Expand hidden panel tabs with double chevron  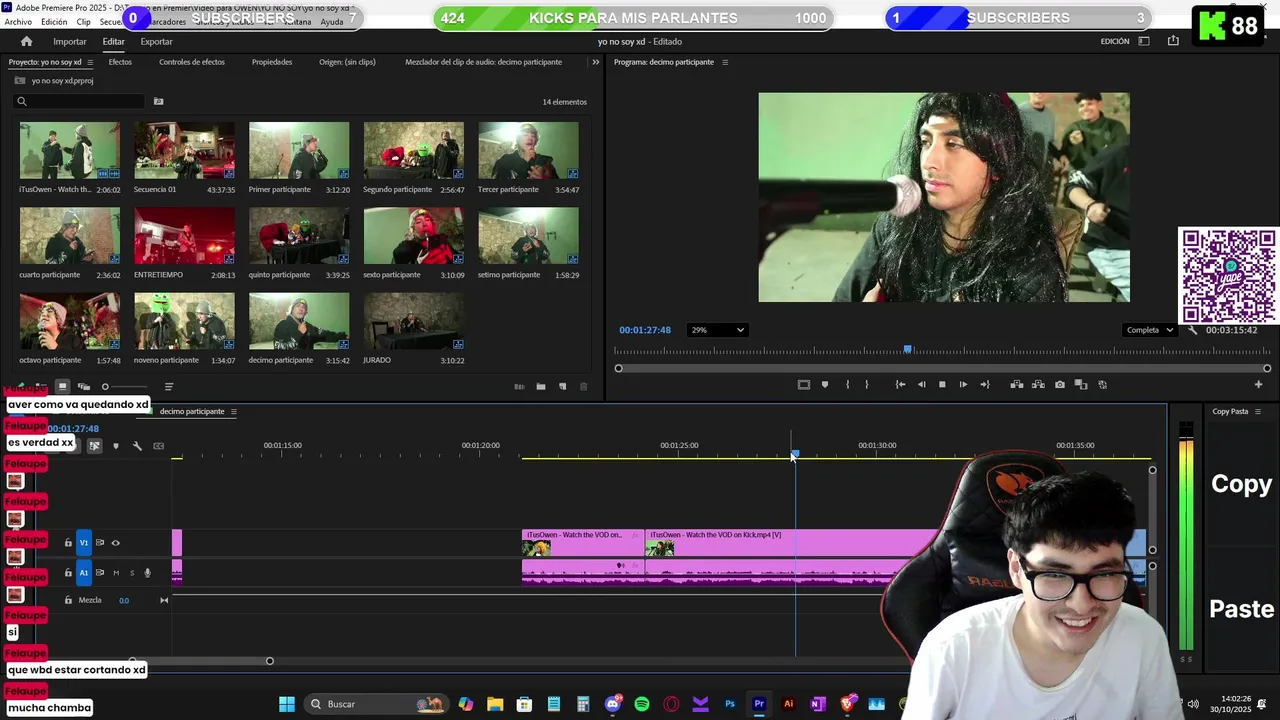(x=596, y=62)
